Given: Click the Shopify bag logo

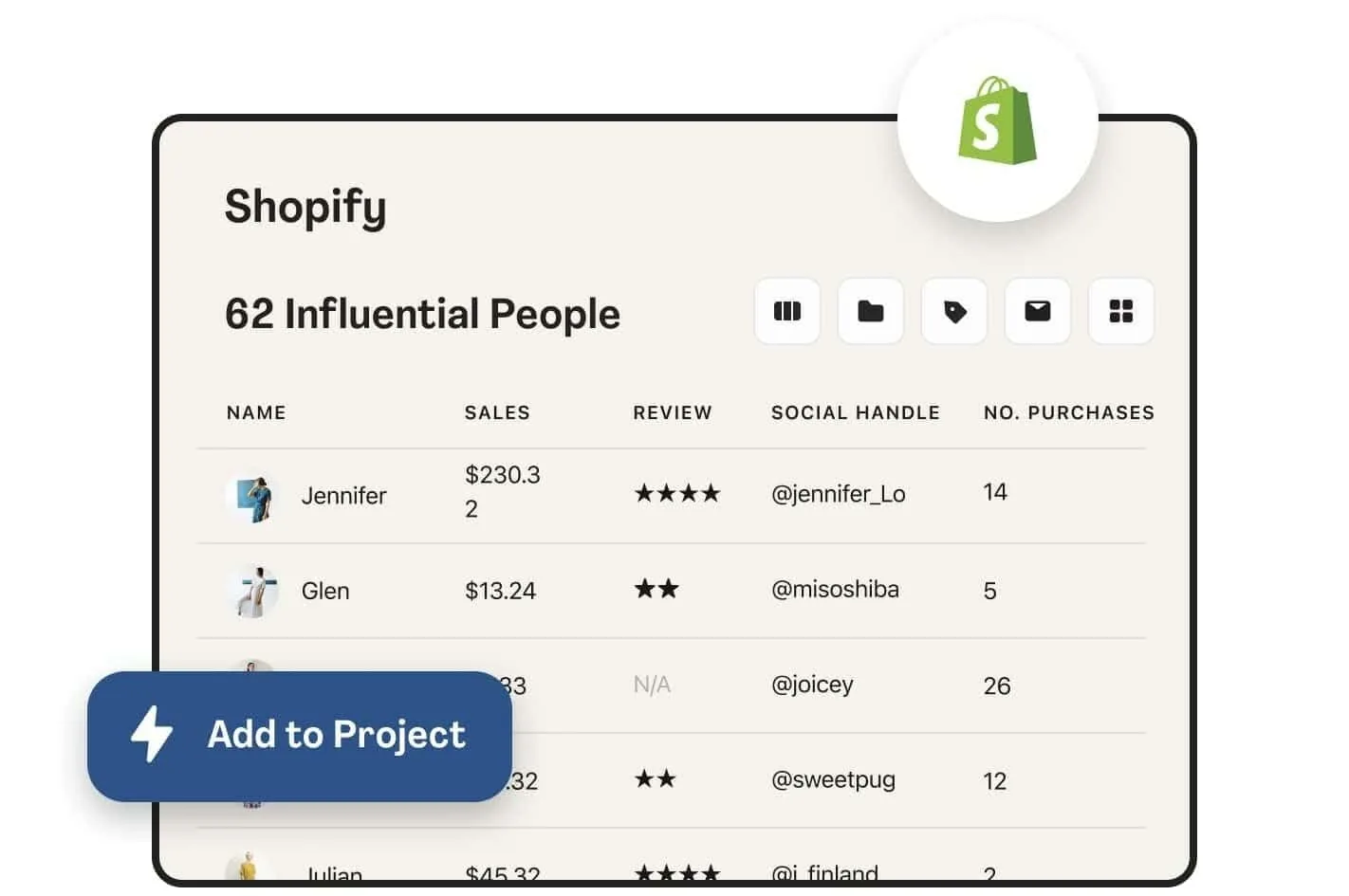Looking at the screenshot, I should point(997,120).
